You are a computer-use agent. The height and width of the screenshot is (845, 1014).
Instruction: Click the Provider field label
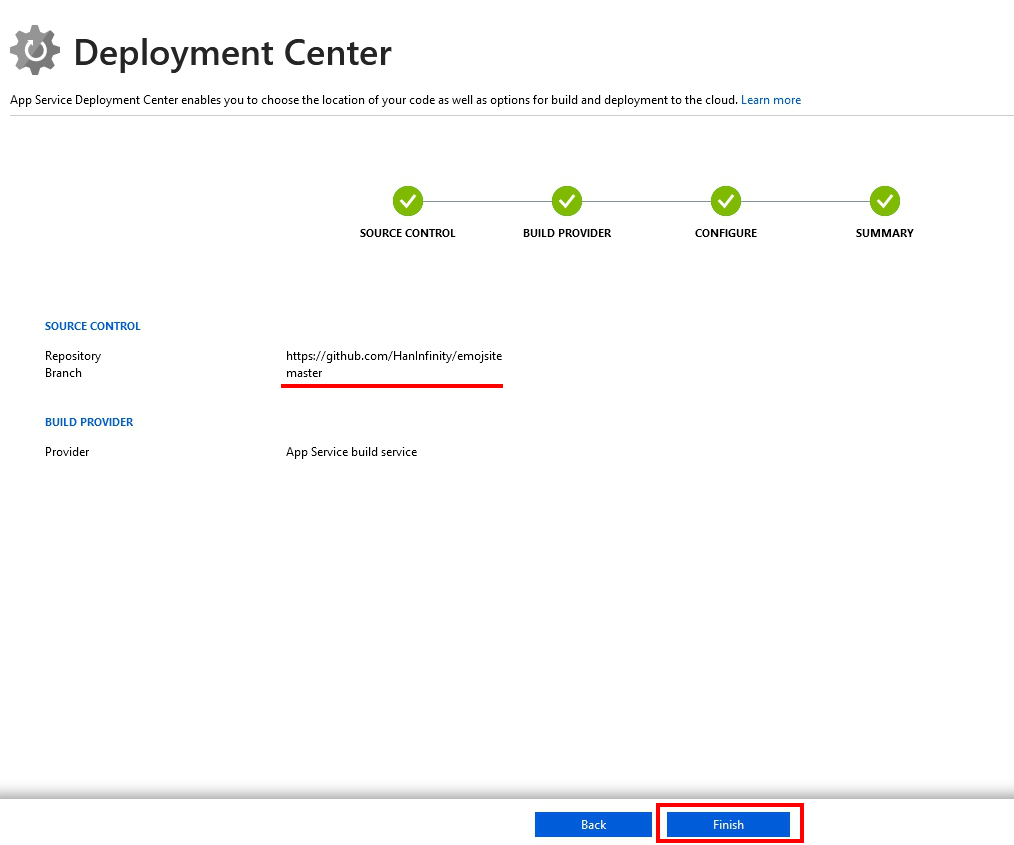coord(67,452)
